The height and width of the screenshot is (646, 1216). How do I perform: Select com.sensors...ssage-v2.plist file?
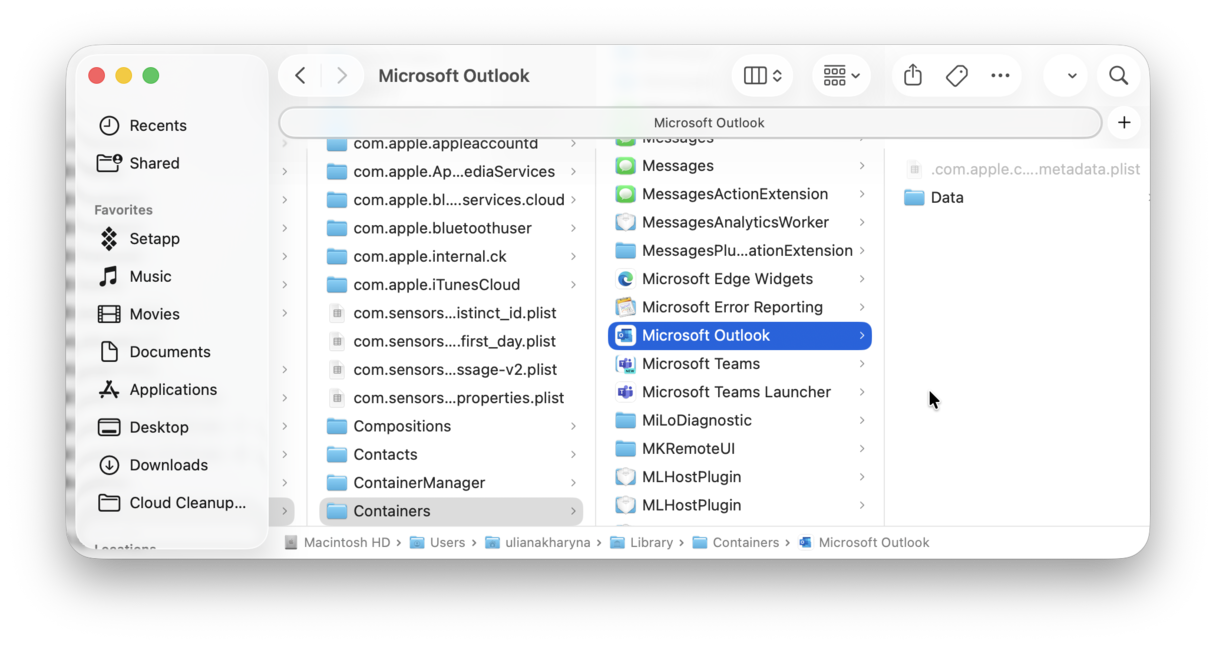(452, 370)
